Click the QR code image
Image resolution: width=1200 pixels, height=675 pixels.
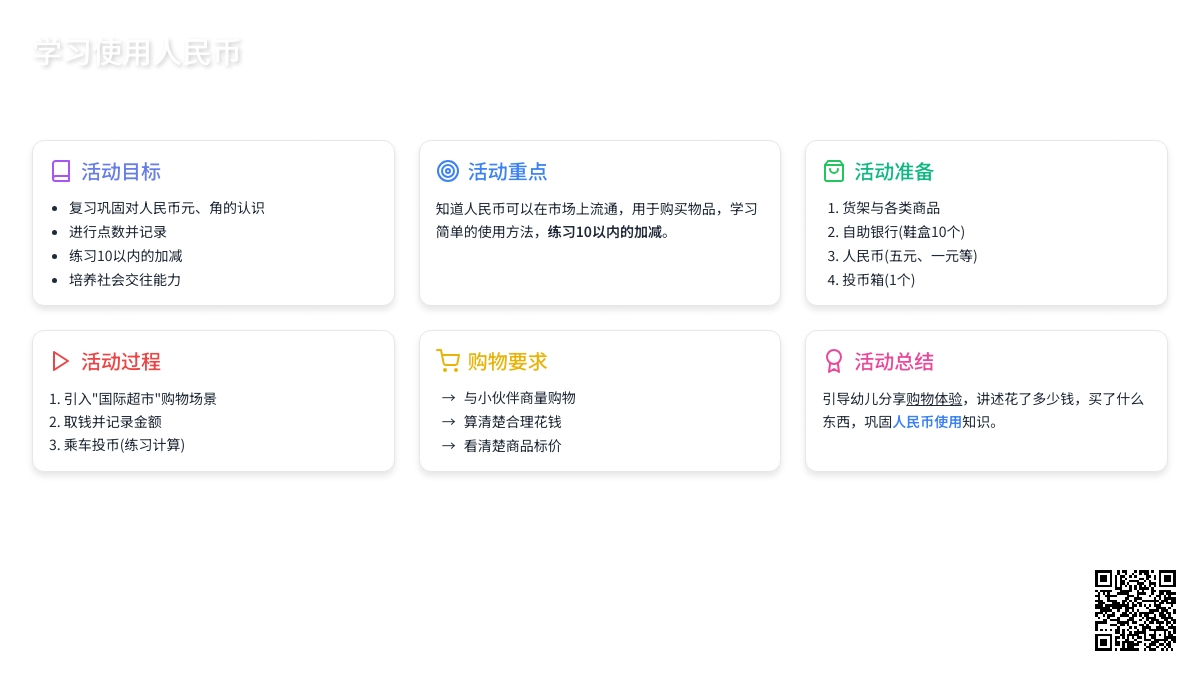(1135, 610)
